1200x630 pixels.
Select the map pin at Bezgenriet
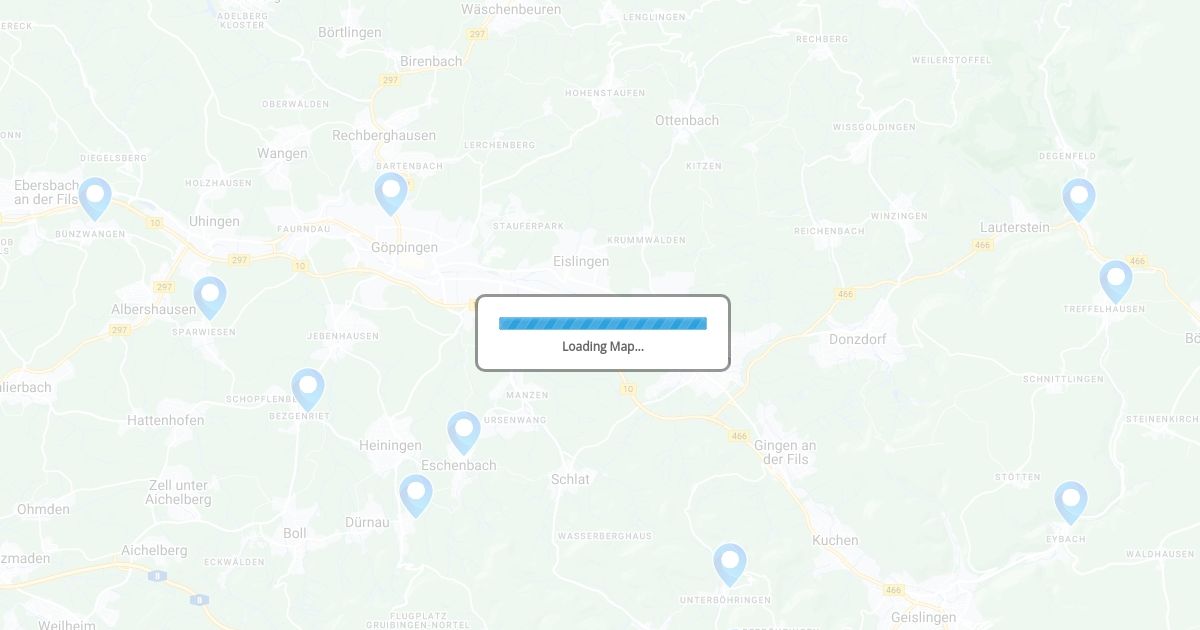pos(308,389)
